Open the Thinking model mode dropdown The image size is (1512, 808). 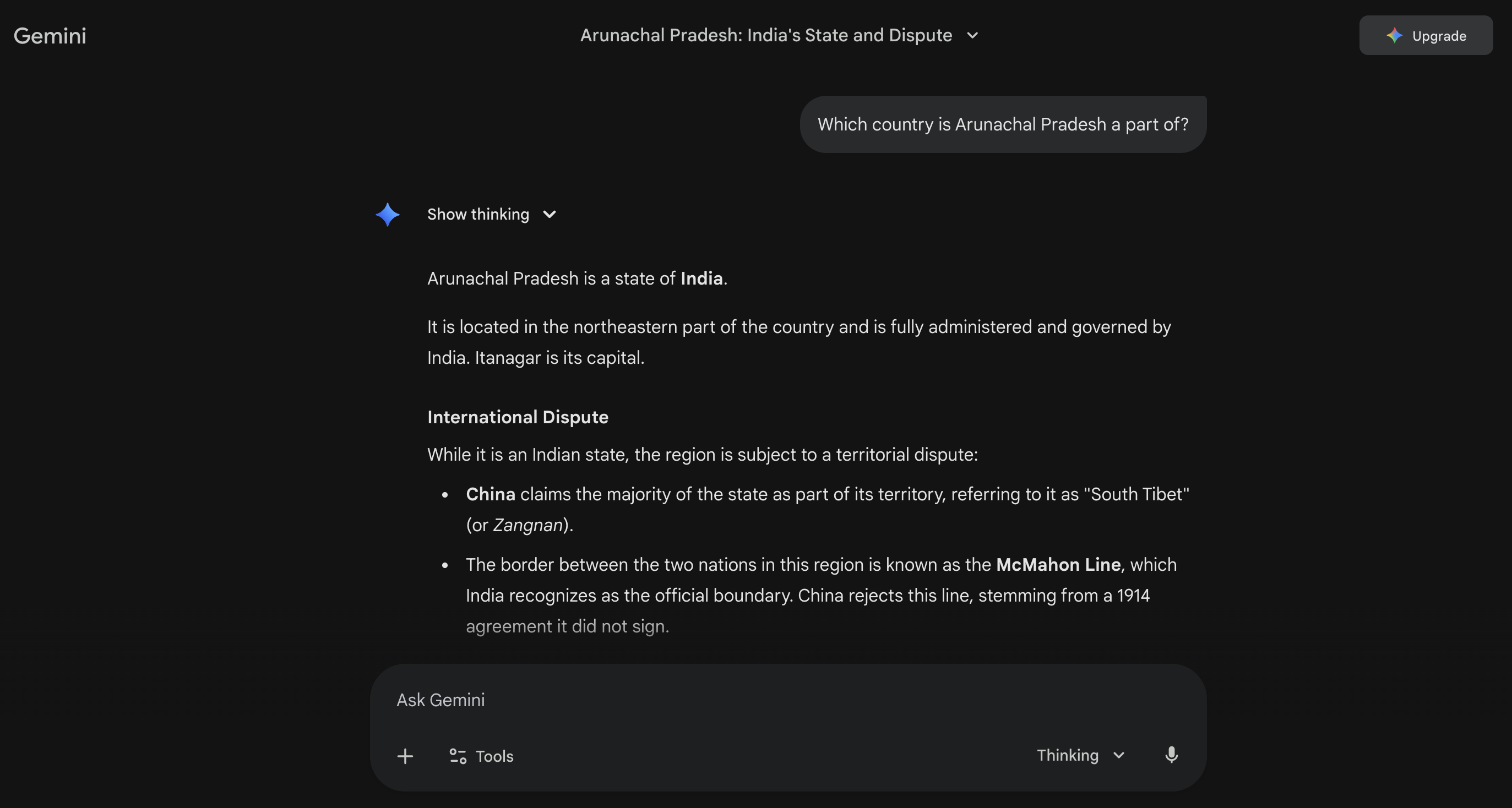pos(1080,755)
